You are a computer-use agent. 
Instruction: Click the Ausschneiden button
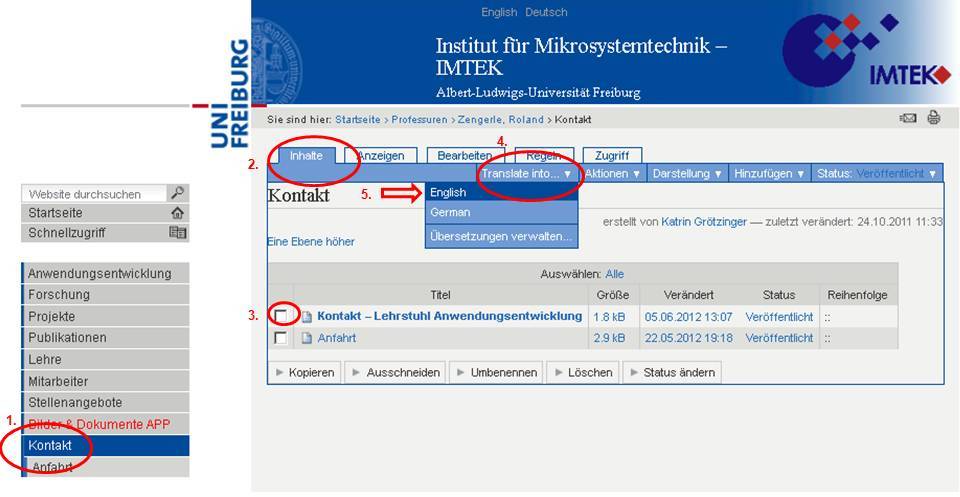[396, 372]
